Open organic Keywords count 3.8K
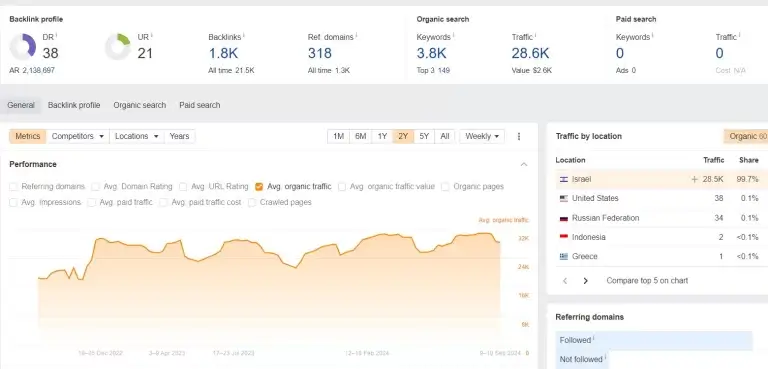Screen dimensions: 768x369 point(432,53)
